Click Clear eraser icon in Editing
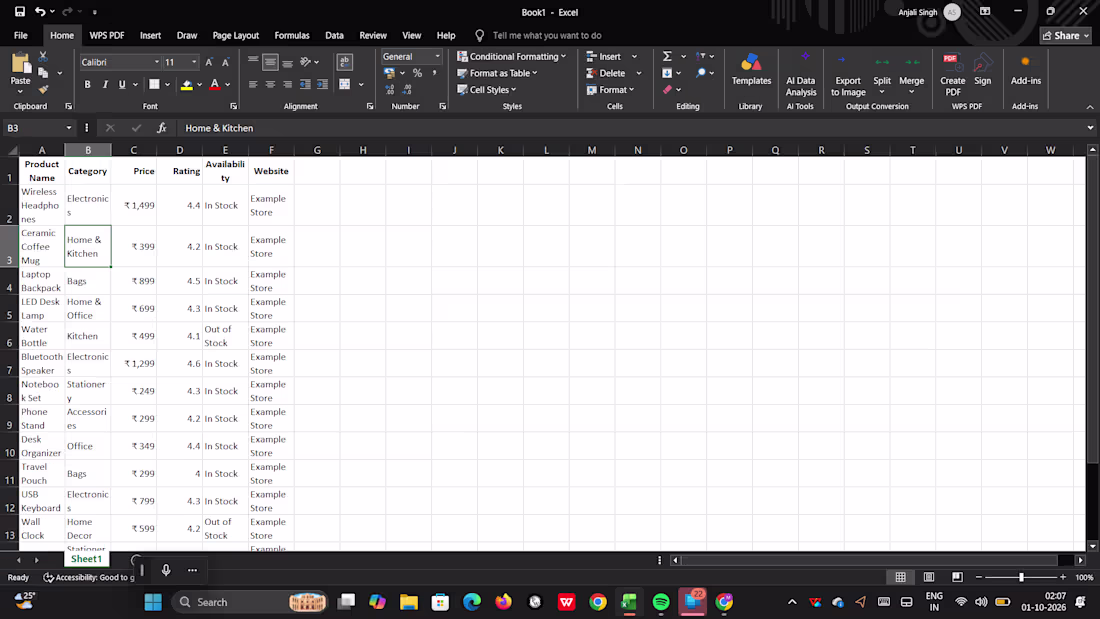Viewport: 1100px width, 619px height. 667,90
